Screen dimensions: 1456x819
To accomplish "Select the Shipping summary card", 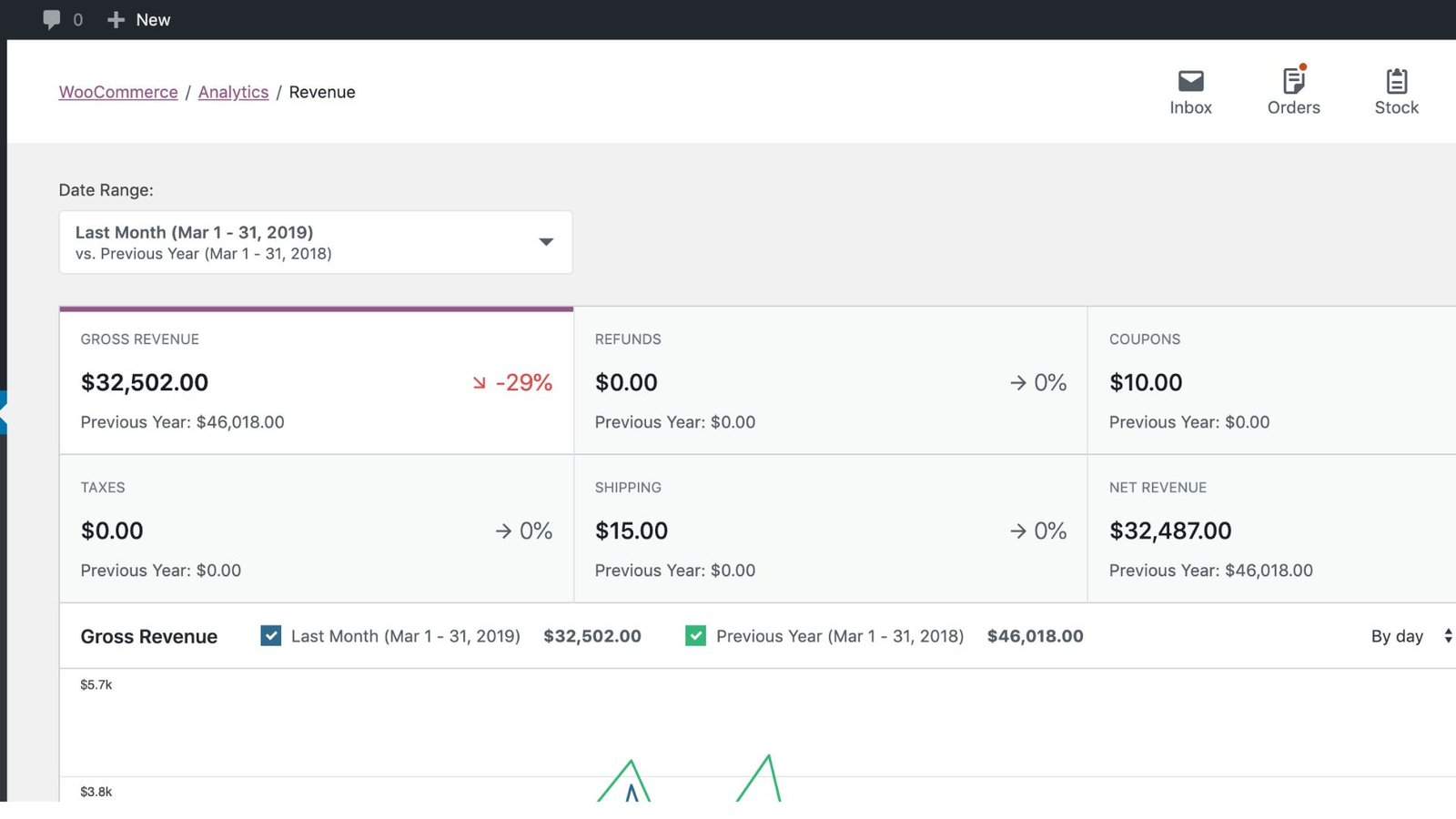I will tap(830, 529).
